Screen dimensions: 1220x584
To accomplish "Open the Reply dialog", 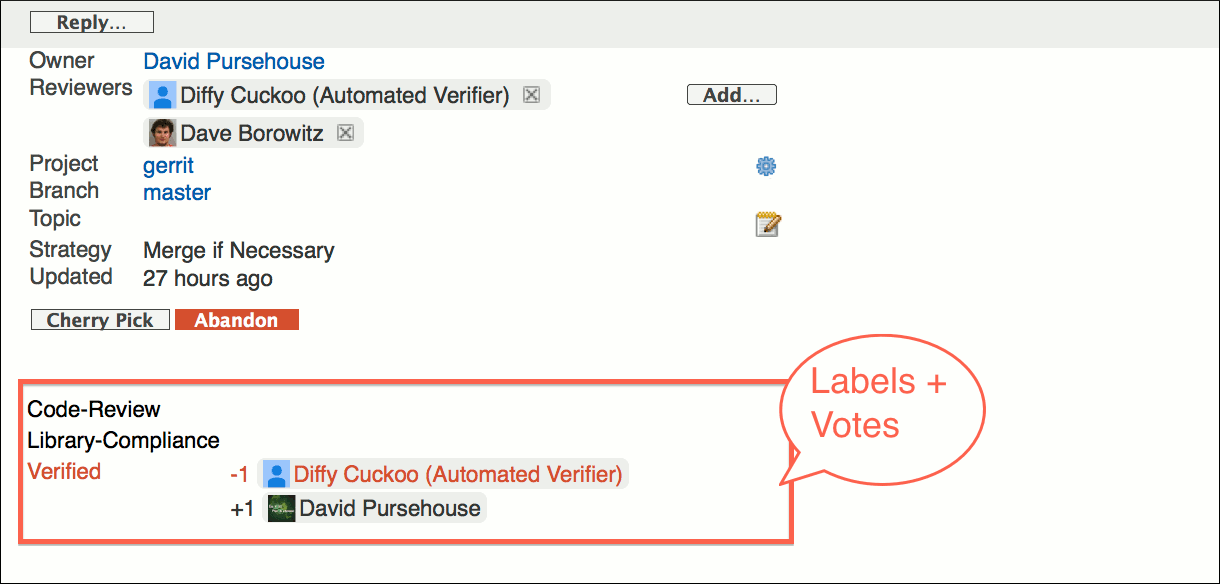I will tap(91, 21).
